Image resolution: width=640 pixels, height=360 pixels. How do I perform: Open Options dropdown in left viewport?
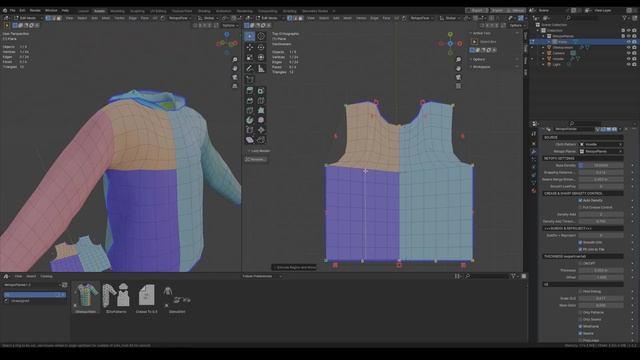coord(230,25)
